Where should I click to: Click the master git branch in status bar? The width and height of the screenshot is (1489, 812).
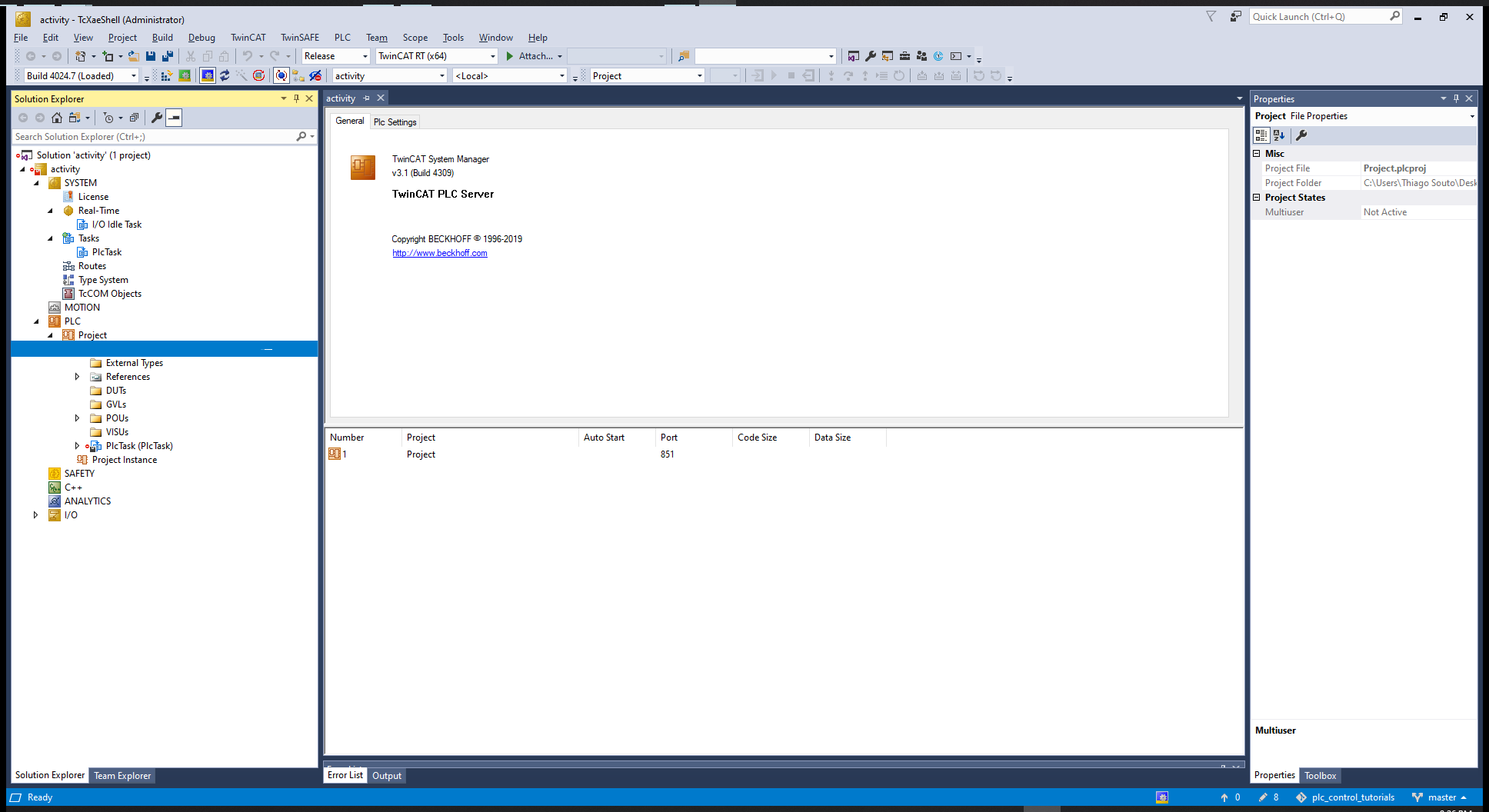point(1441,797)
